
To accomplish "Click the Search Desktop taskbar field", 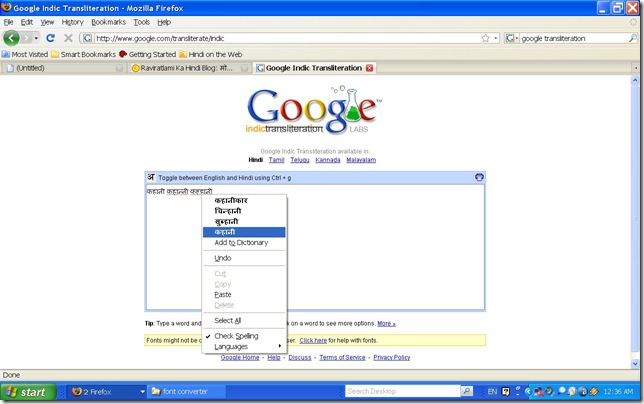I will point(403,391).
